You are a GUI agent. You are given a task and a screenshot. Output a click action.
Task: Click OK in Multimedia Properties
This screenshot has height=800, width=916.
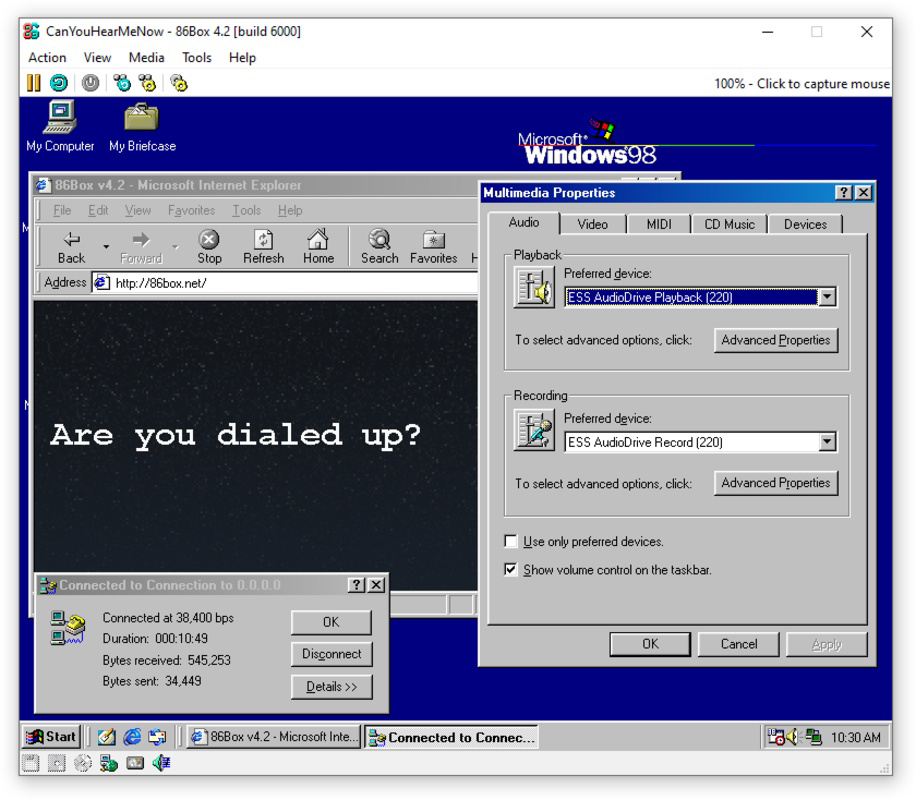(650, 644)
